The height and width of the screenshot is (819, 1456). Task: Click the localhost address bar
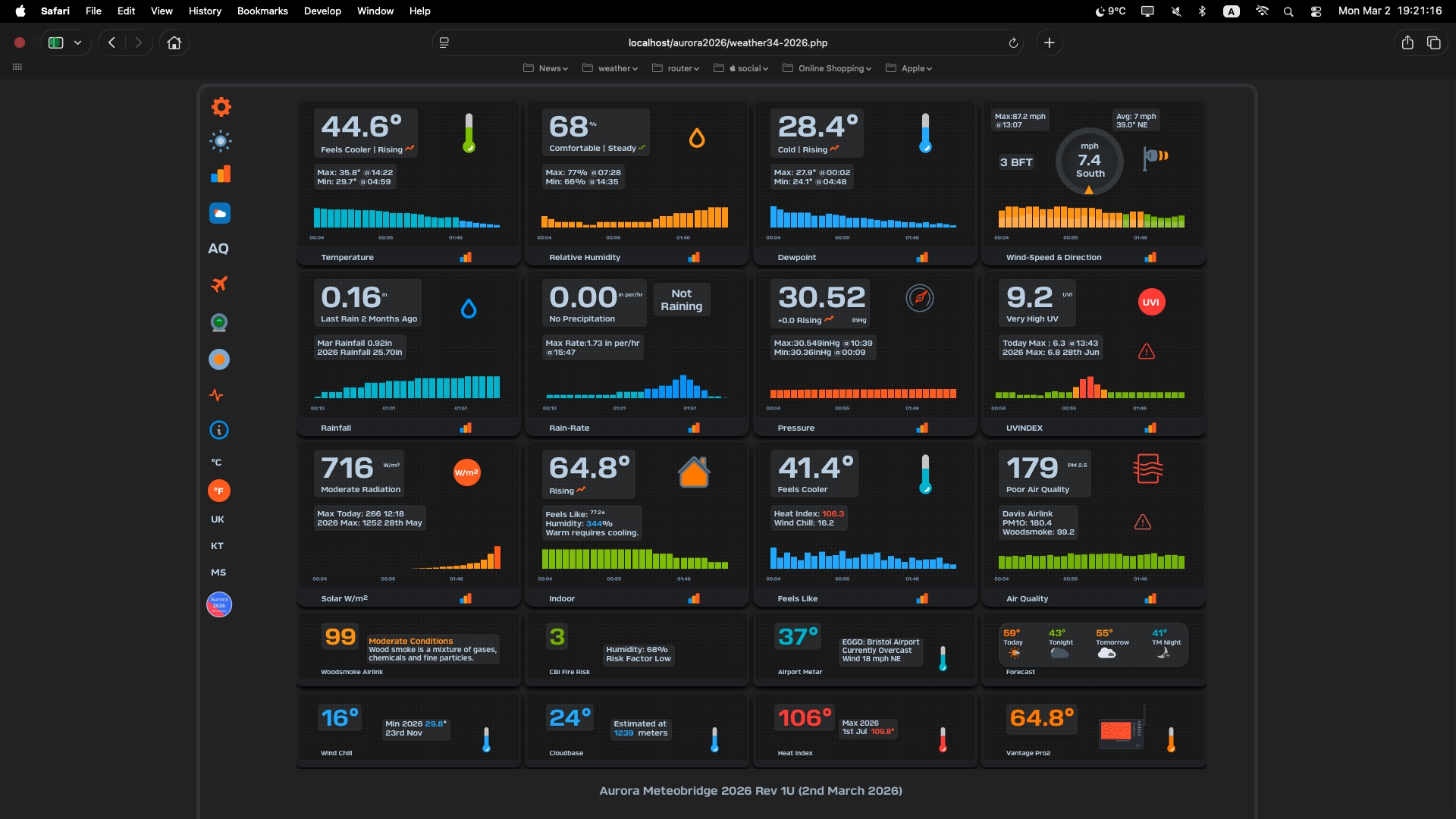(x=727, y=43)
